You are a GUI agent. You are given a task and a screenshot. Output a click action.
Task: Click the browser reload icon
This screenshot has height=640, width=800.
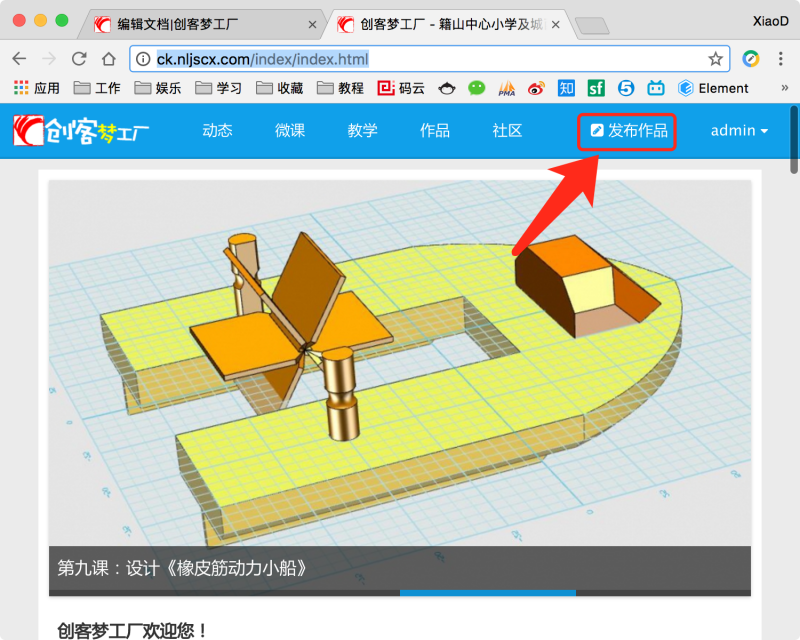[77, 59]
